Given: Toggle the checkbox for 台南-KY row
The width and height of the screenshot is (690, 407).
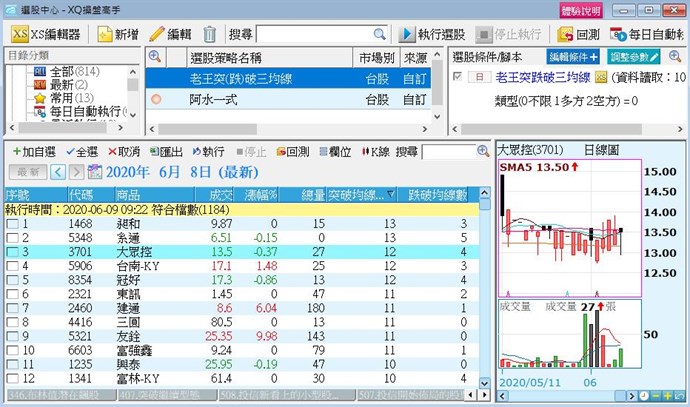Looking at the screenshot, I should point(12,267).
